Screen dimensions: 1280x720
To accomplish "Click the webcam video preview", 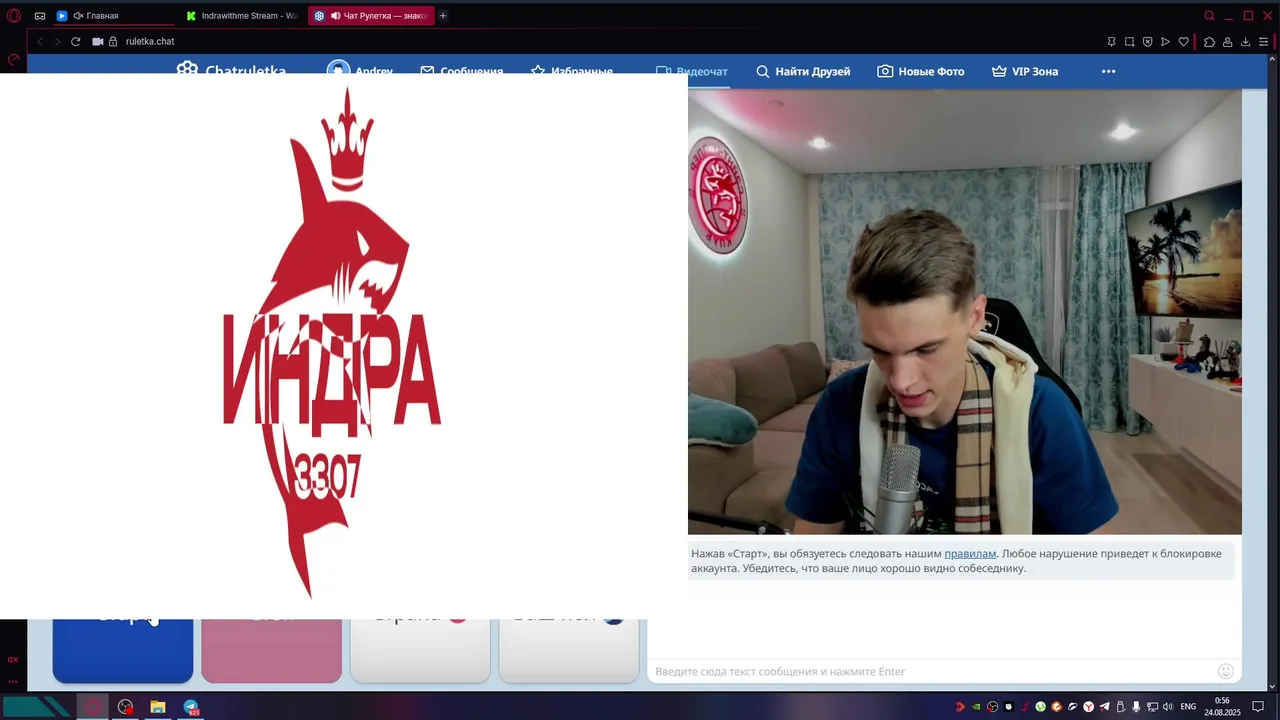I will [x=965, y=312].
